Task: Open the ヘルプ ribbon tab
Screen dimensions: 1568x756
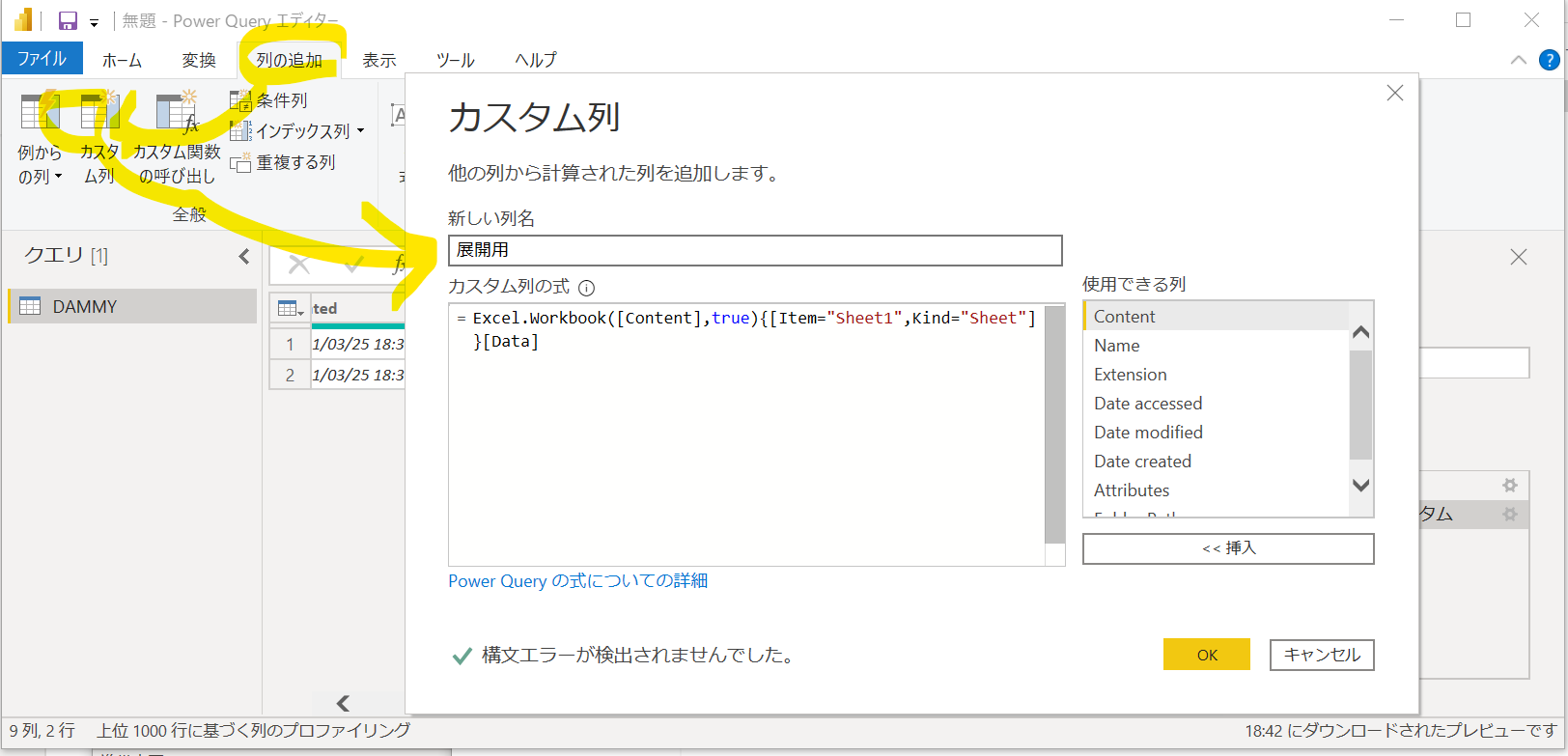Action: coord(536,60)
